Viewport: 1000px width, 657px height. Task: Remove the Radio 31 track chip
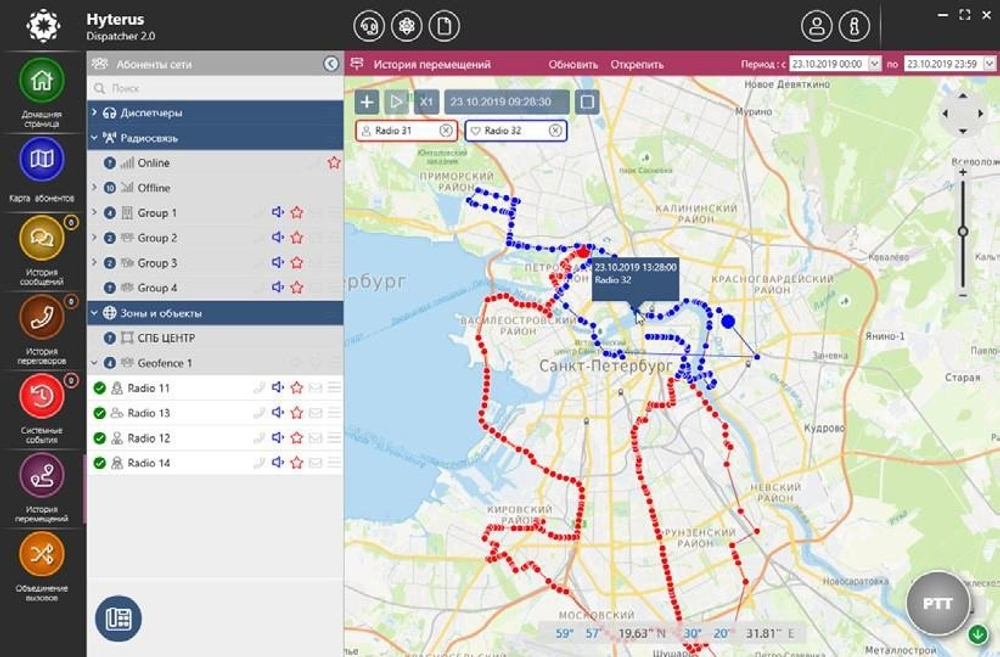pyautogui.click(x=446, y=131)
